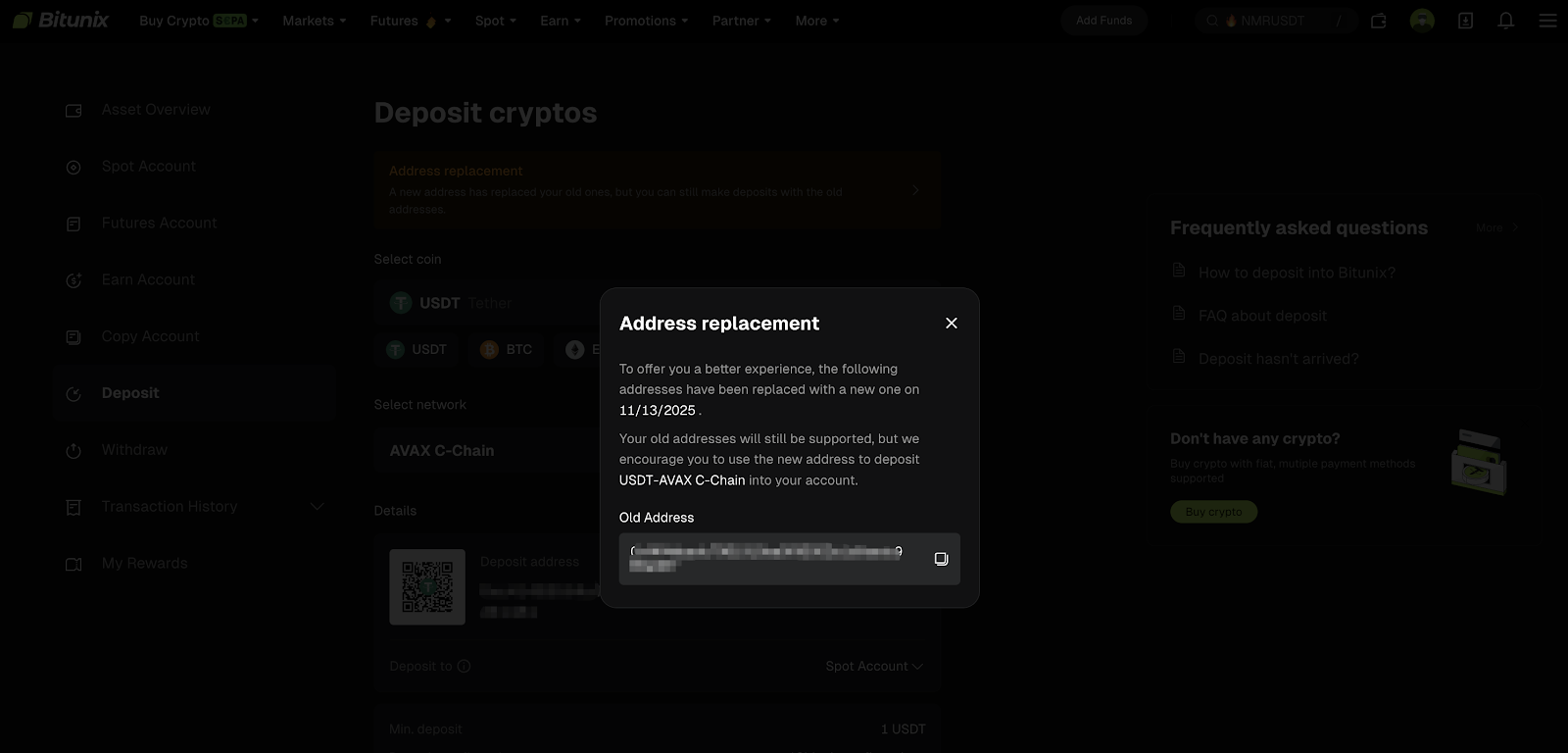Go to Copy Account

pyautogui.click(x=150, y=336)
